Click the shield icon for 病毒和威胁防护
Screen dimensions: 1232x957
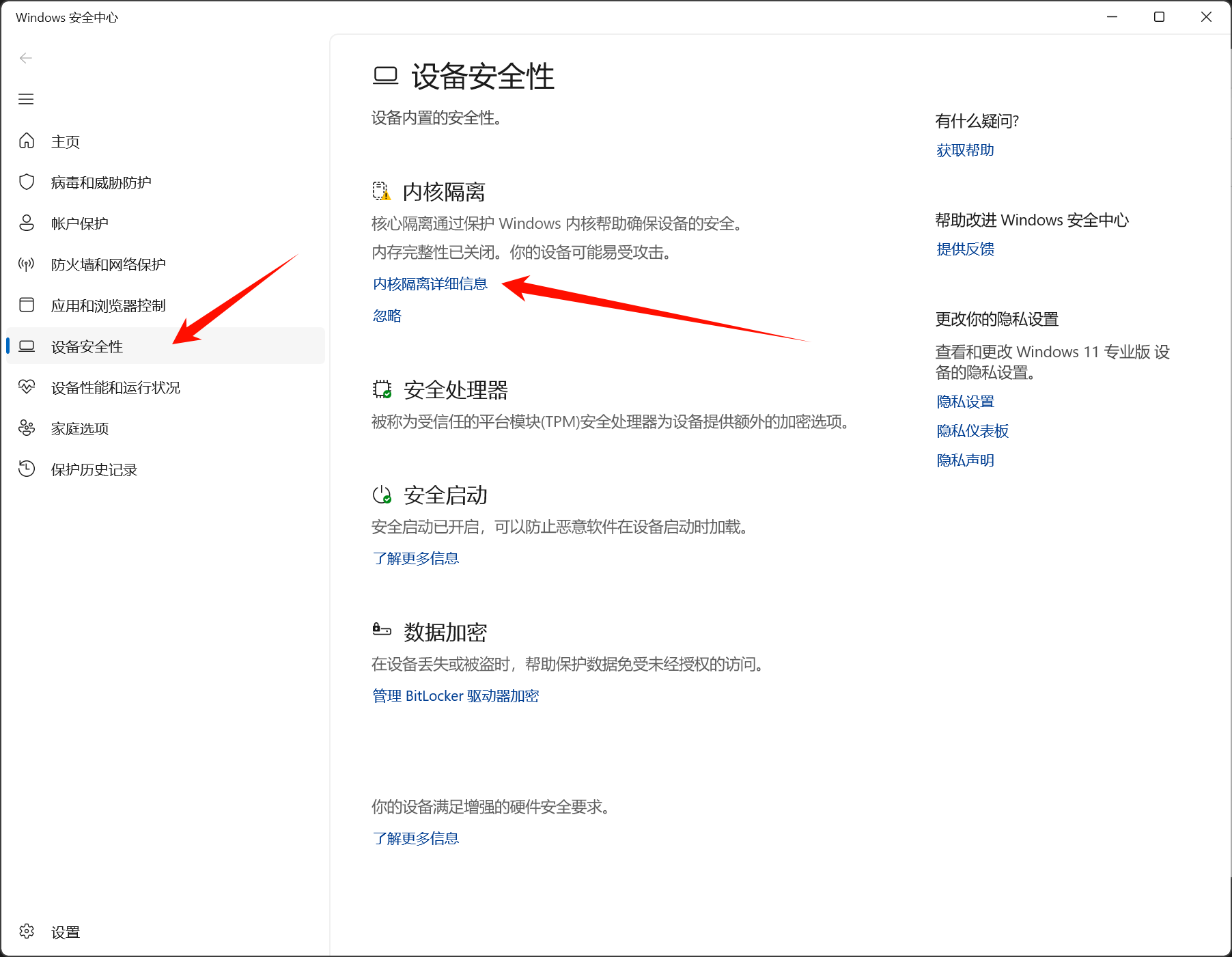pyautogui.click(x=27, y=182)
